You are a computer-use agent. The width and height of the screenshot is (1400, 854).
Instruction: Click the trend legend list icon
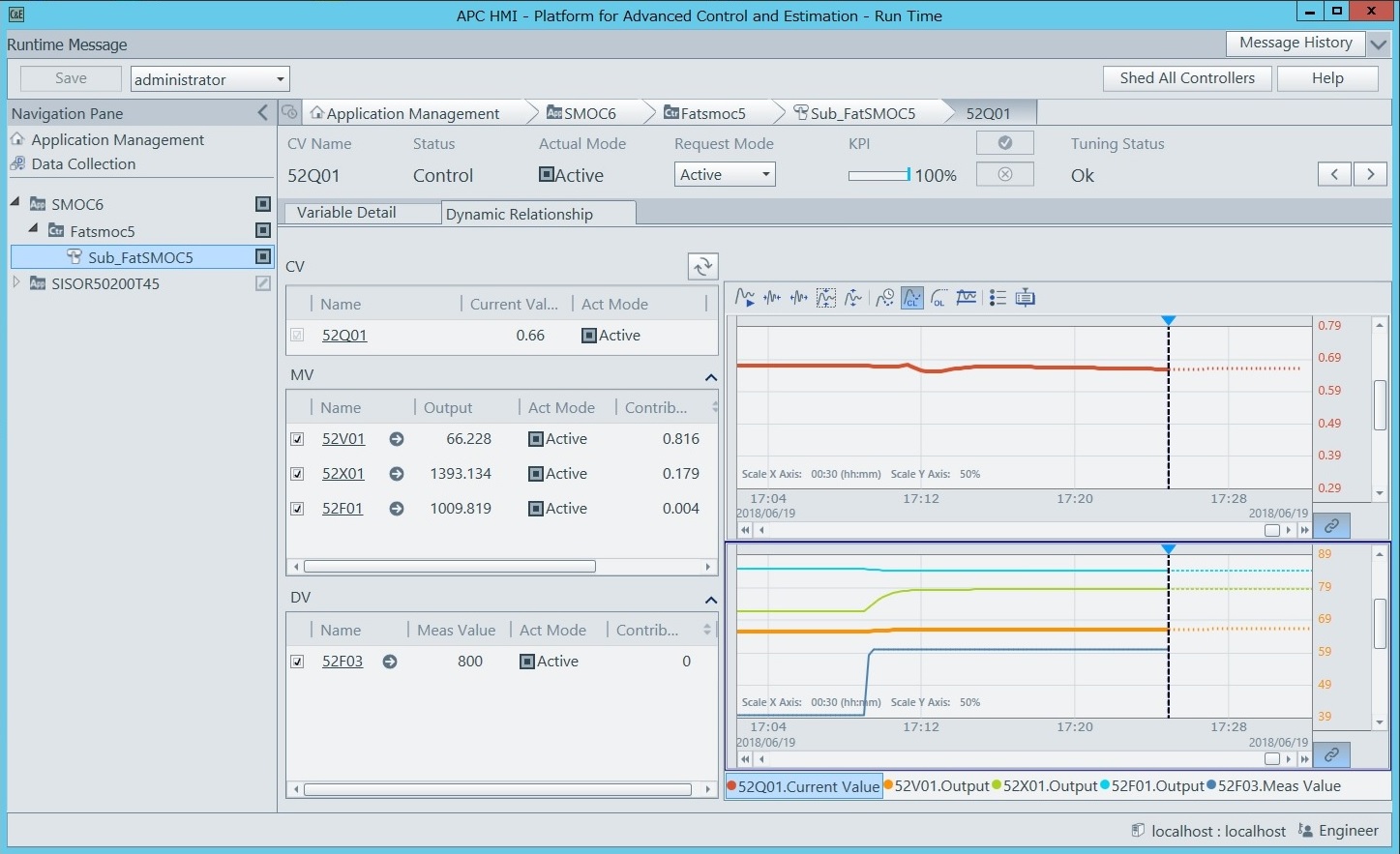coord(998,298)
